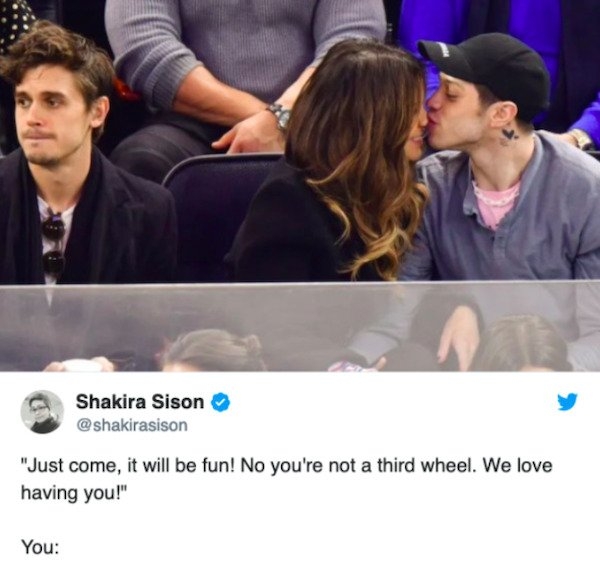Image resolution: width=600 pixels, height=565 pixels.
Task: Click the blue verified checkmark badge
Action: point(220,402)
